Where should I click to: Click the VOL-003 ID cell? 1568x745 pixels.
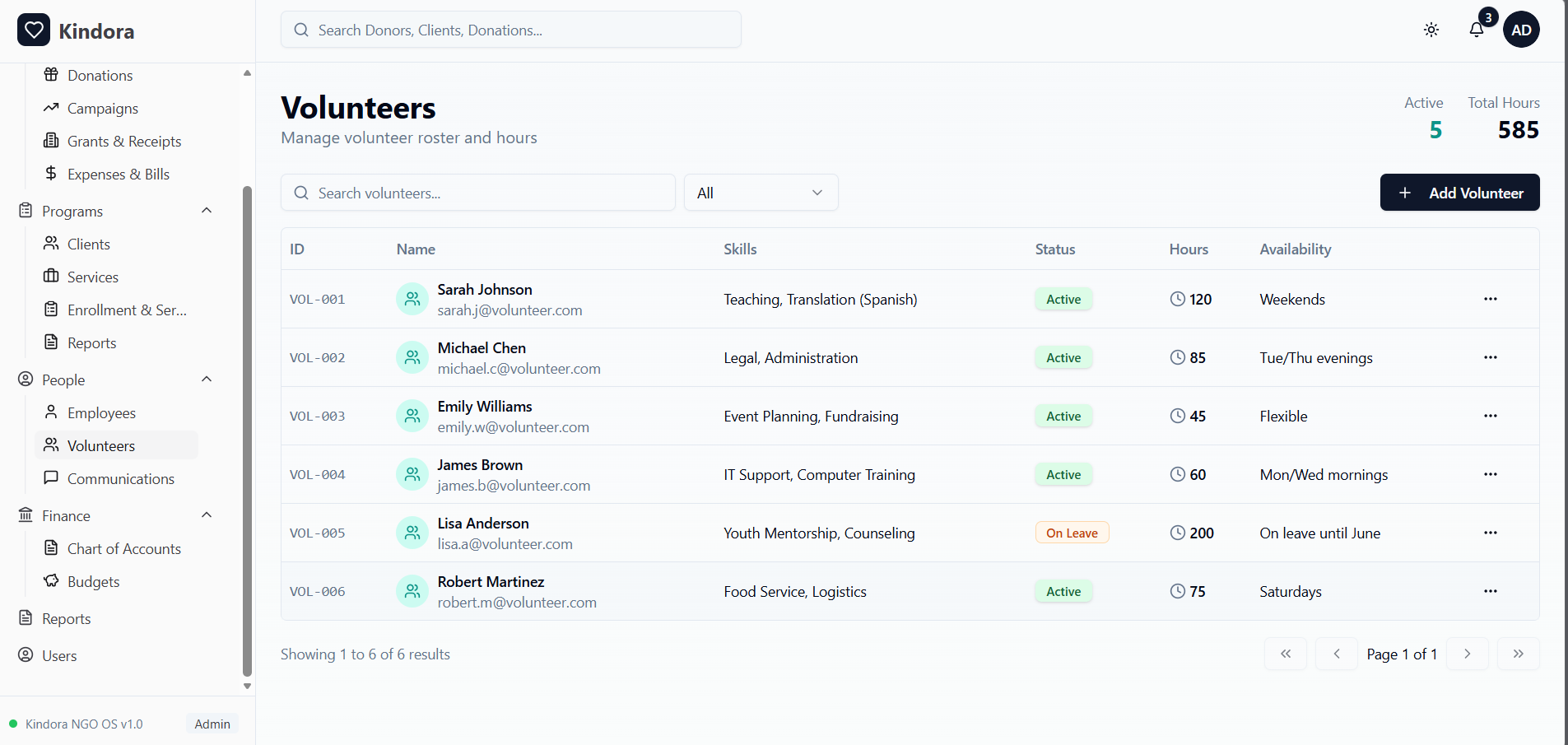[318, 417]
